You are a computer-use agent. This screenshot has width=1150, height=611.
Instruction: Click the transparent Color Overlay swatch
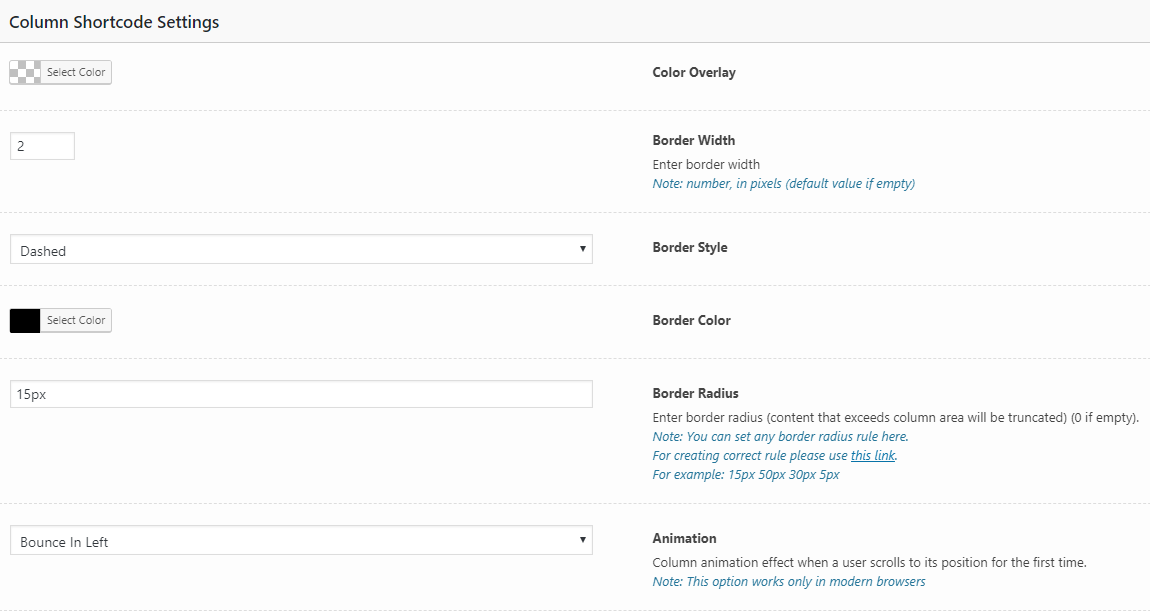[x=25, y=72]
